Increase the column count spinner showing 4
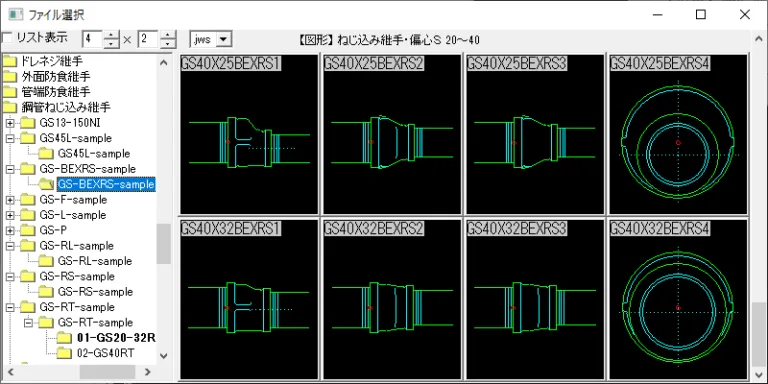 [112, 35]
